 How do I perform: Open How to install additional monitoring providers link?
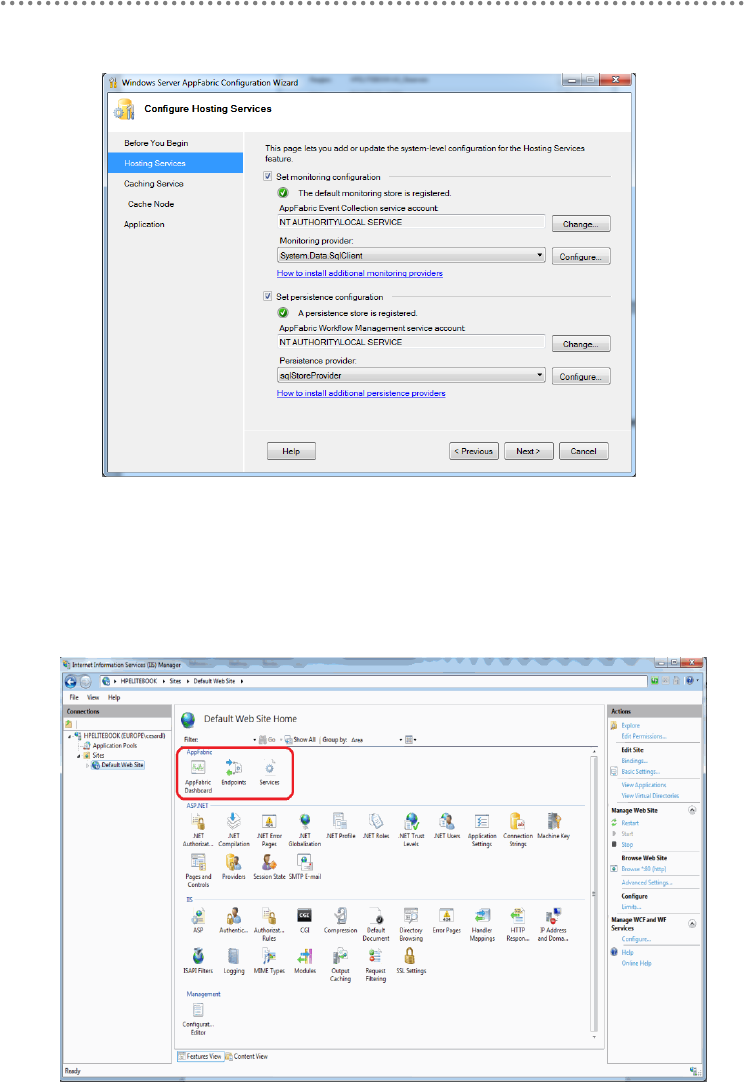[360, 273]
